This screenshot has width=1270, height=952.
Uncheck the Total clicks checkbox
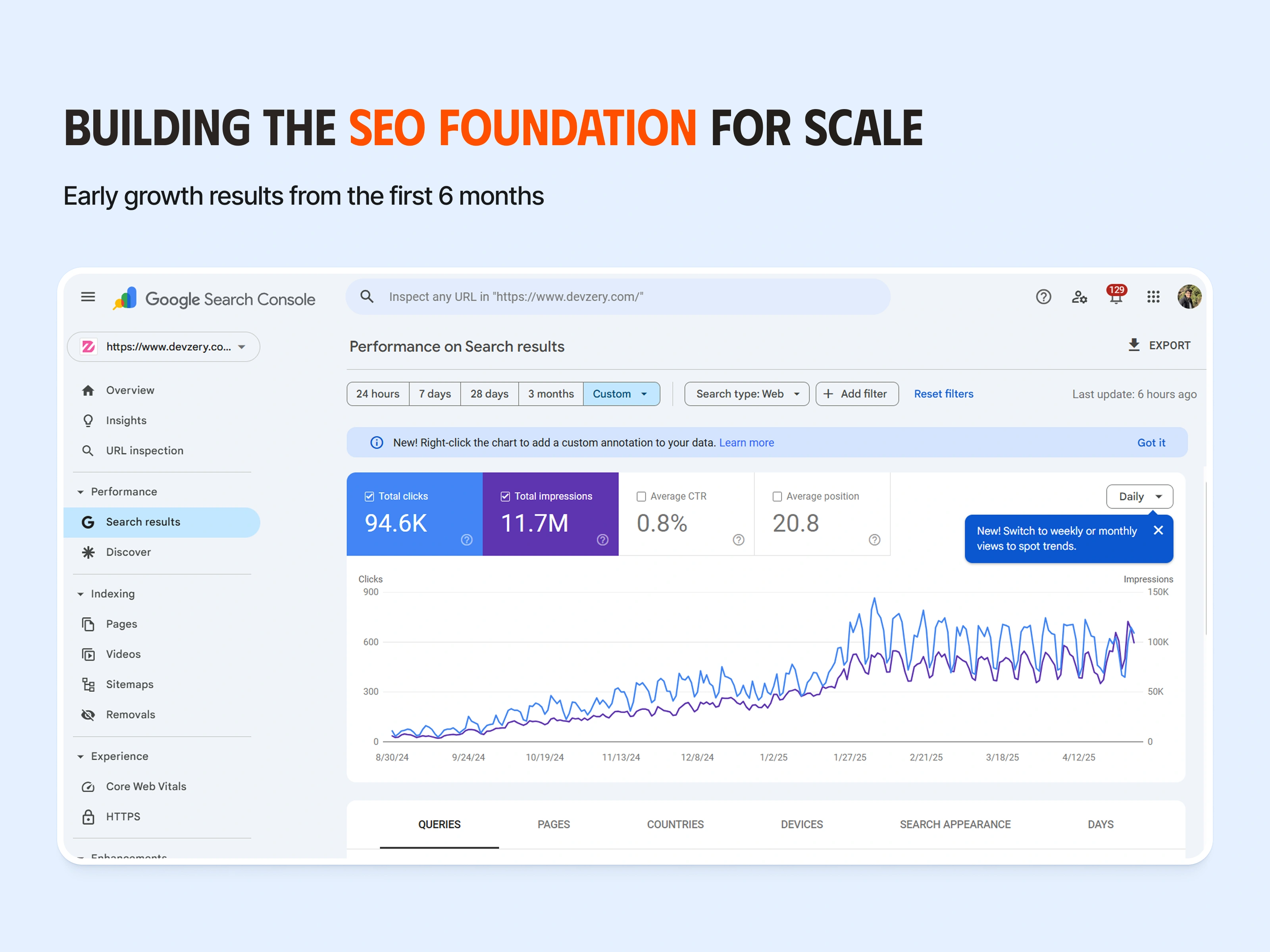pos(370,496)
